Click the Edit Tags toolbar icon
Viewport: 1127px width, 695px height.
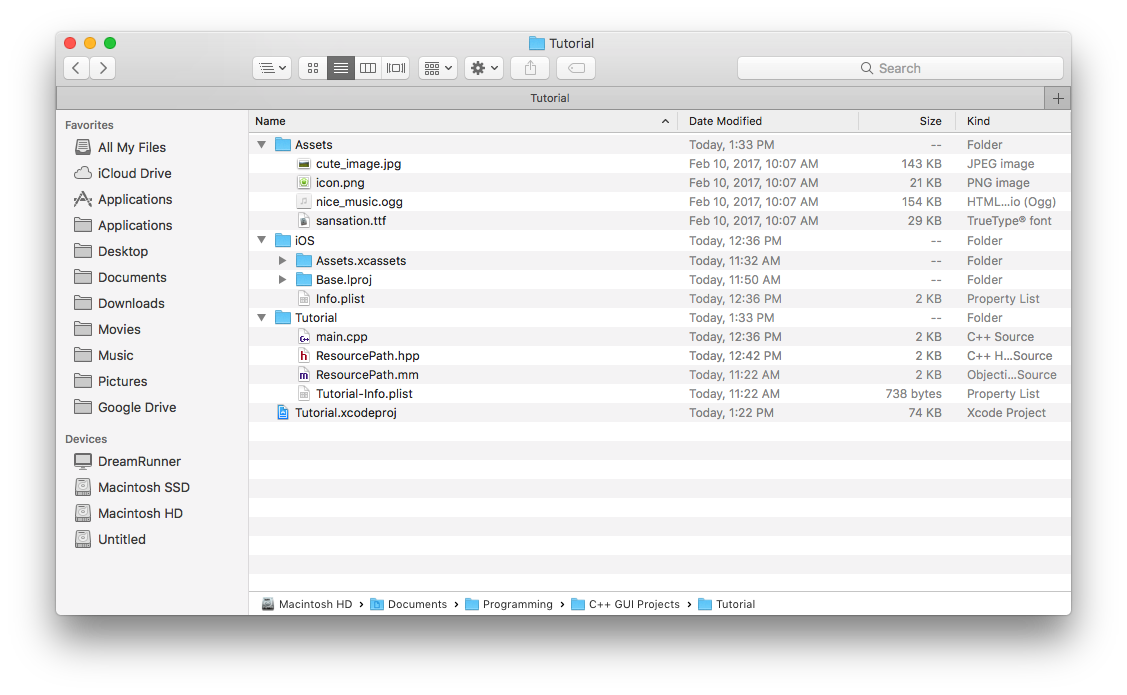[x=575, y=67]
